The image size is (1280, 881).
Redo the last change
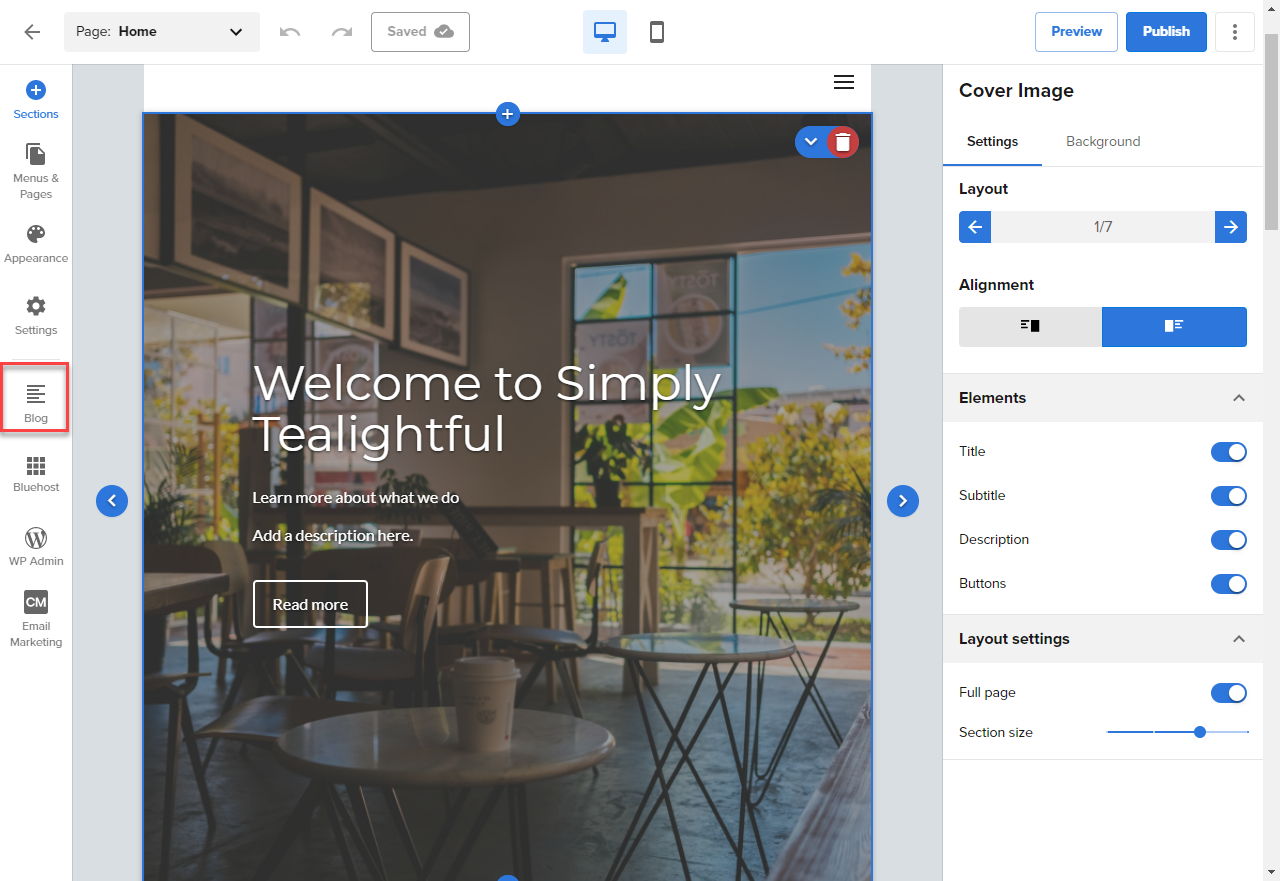coord(342,32)
